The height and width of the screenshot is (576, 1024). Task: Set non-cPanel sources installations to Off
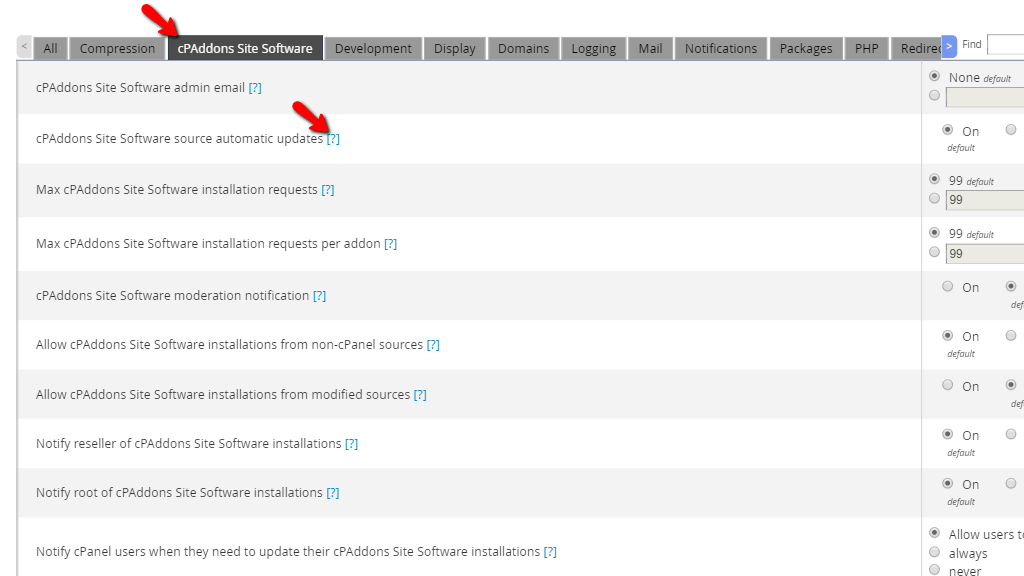click(x=1011, y=336)
